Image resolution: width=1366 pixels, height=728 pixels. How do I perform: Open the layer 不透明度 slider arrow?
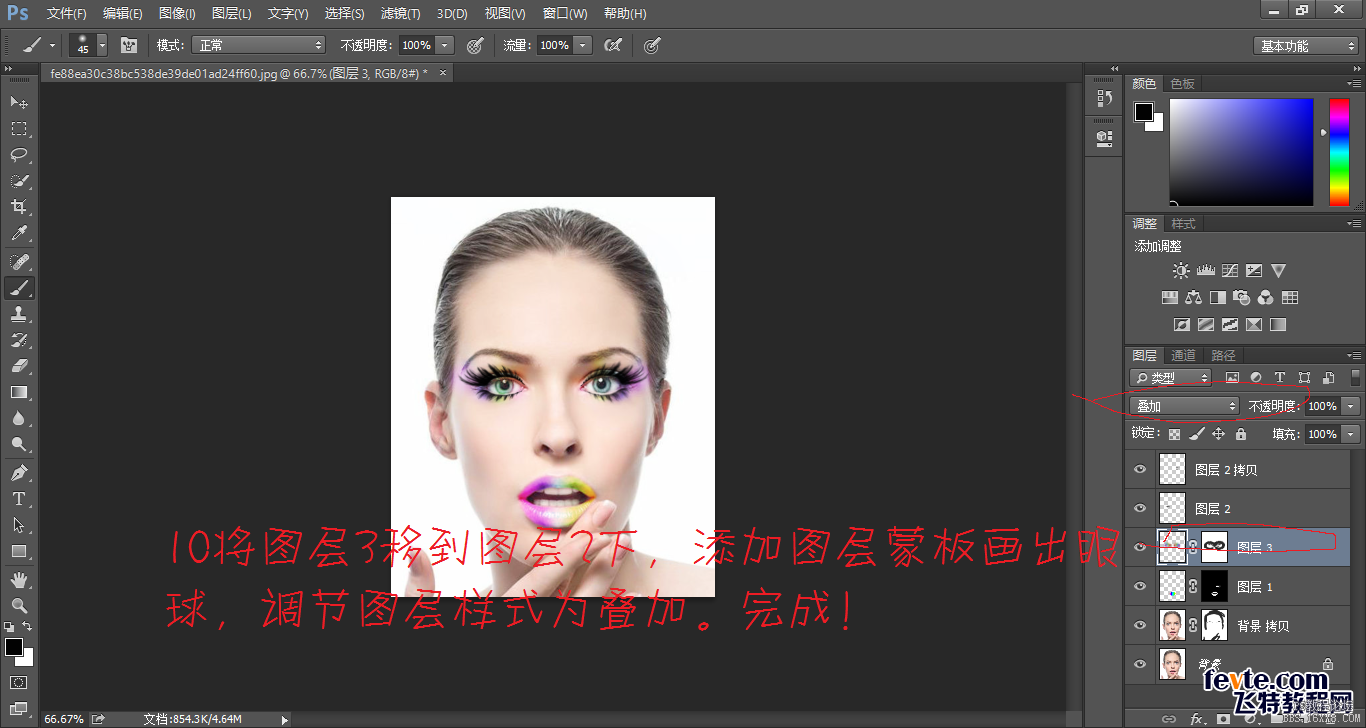tap(1351, 406)
